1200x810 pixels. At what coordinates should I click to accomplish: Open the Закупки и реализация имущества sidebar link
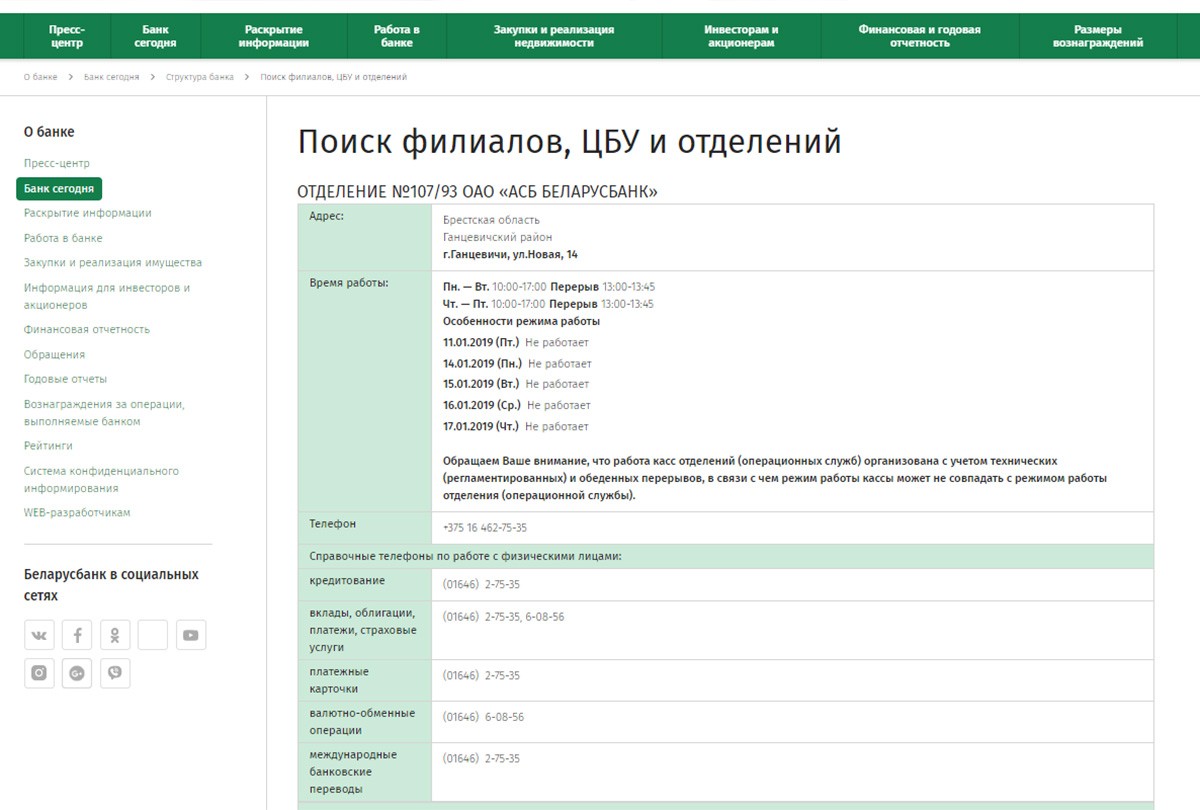pyautogui.click(x=113, y=263)
